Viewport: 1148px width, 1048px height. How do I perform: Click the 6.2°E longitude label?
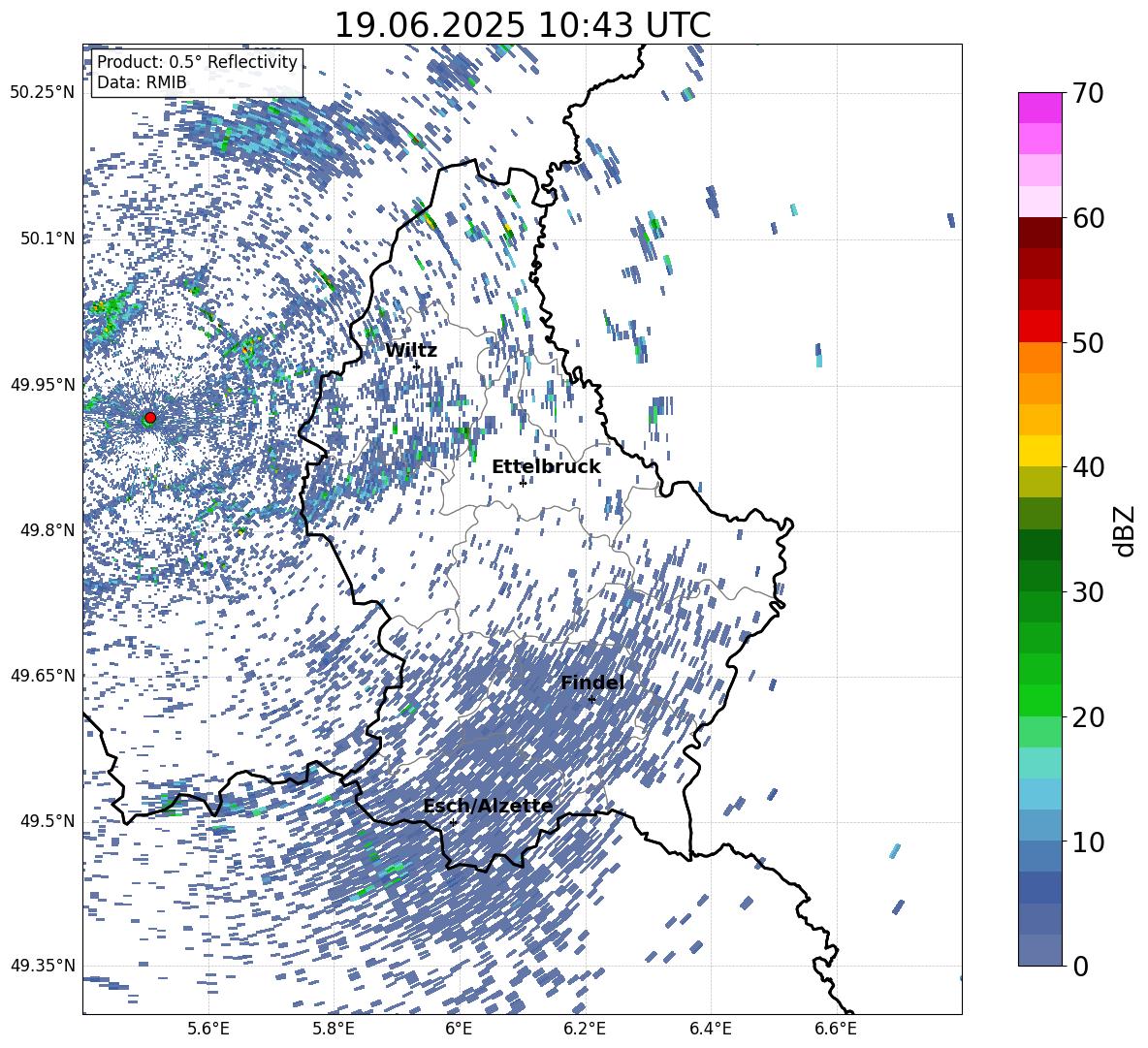tap(585, 1029)
